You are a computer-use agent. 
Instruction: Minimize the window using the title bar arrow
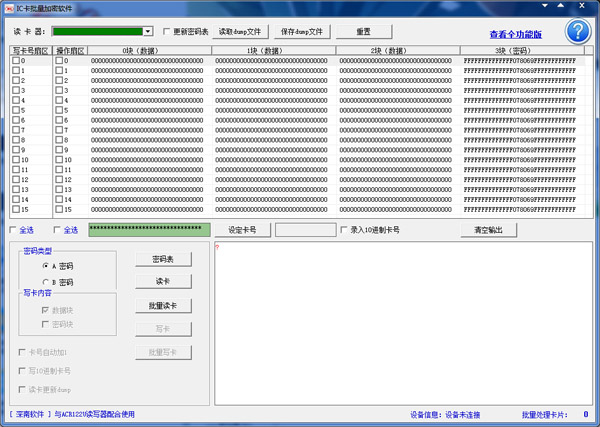coord(545,6)
